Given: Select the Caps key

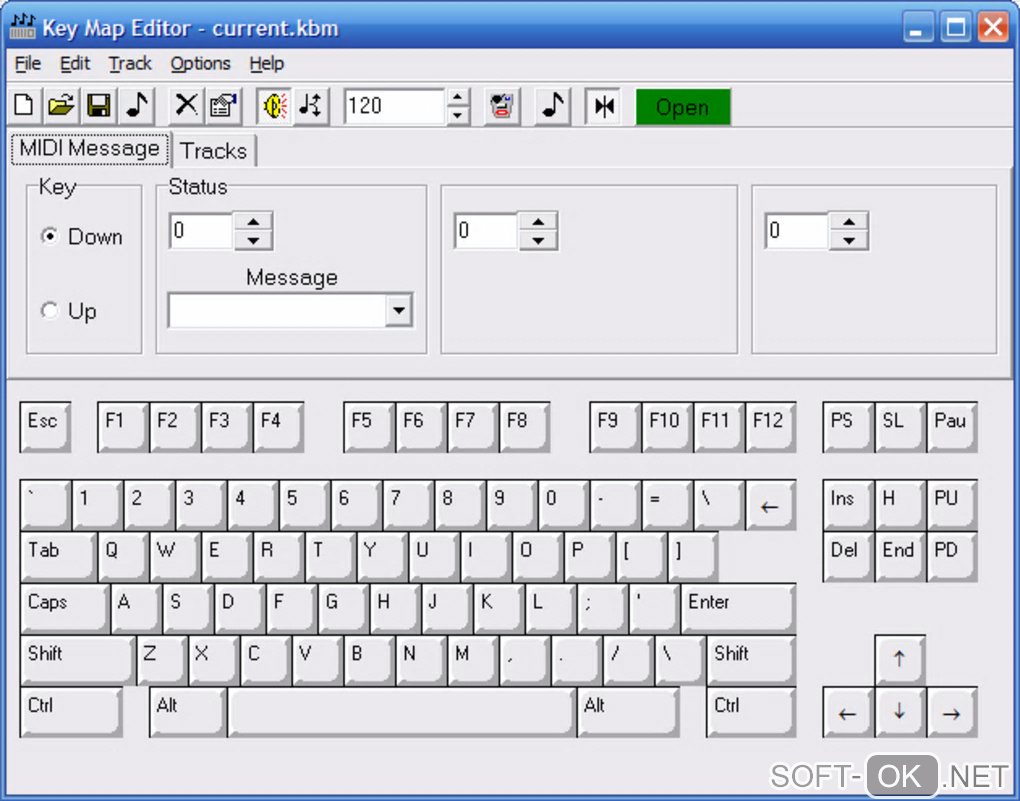Looking at the screenshot, I should 65,608.
